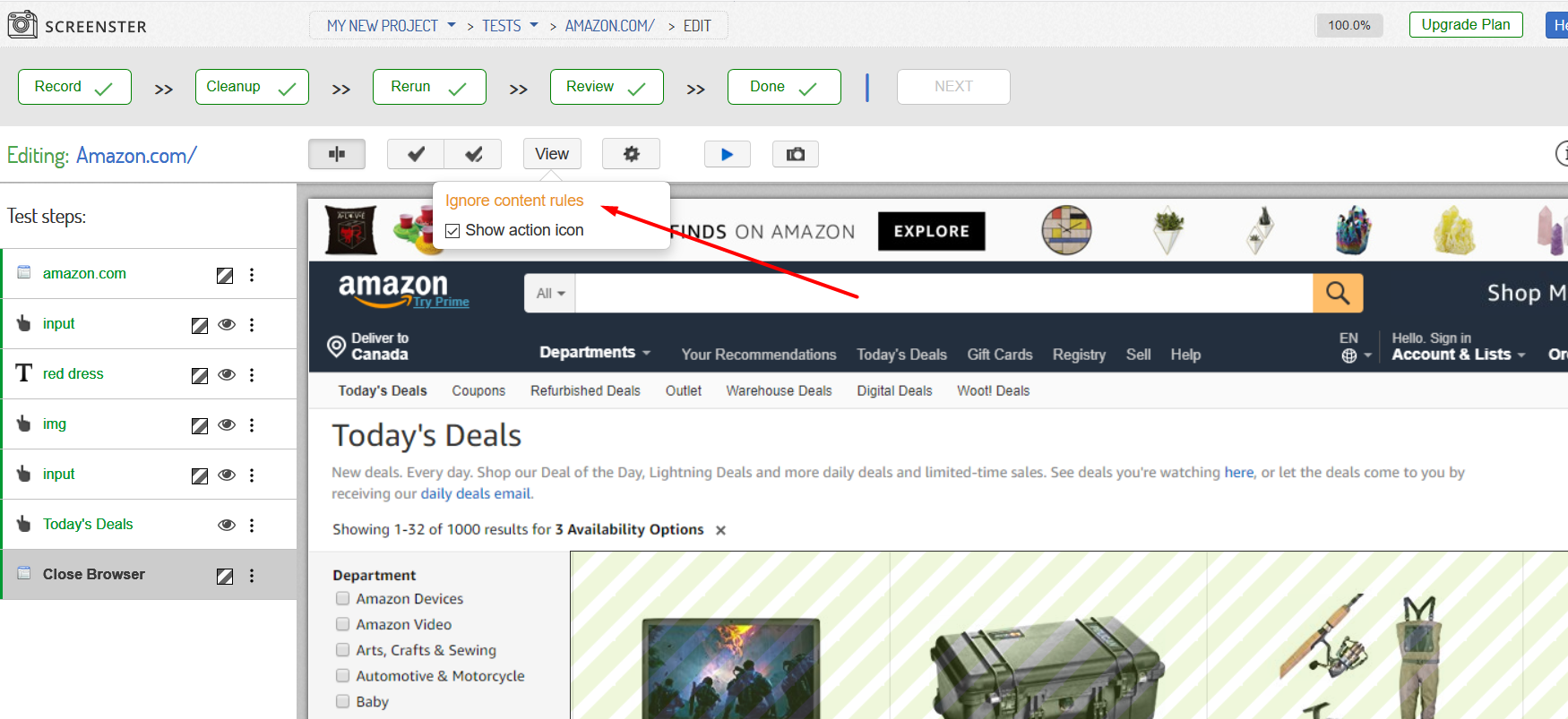1568x719 pixels.
Task: Click contrast icon on Close Browser step
Action: pos(225,577)
